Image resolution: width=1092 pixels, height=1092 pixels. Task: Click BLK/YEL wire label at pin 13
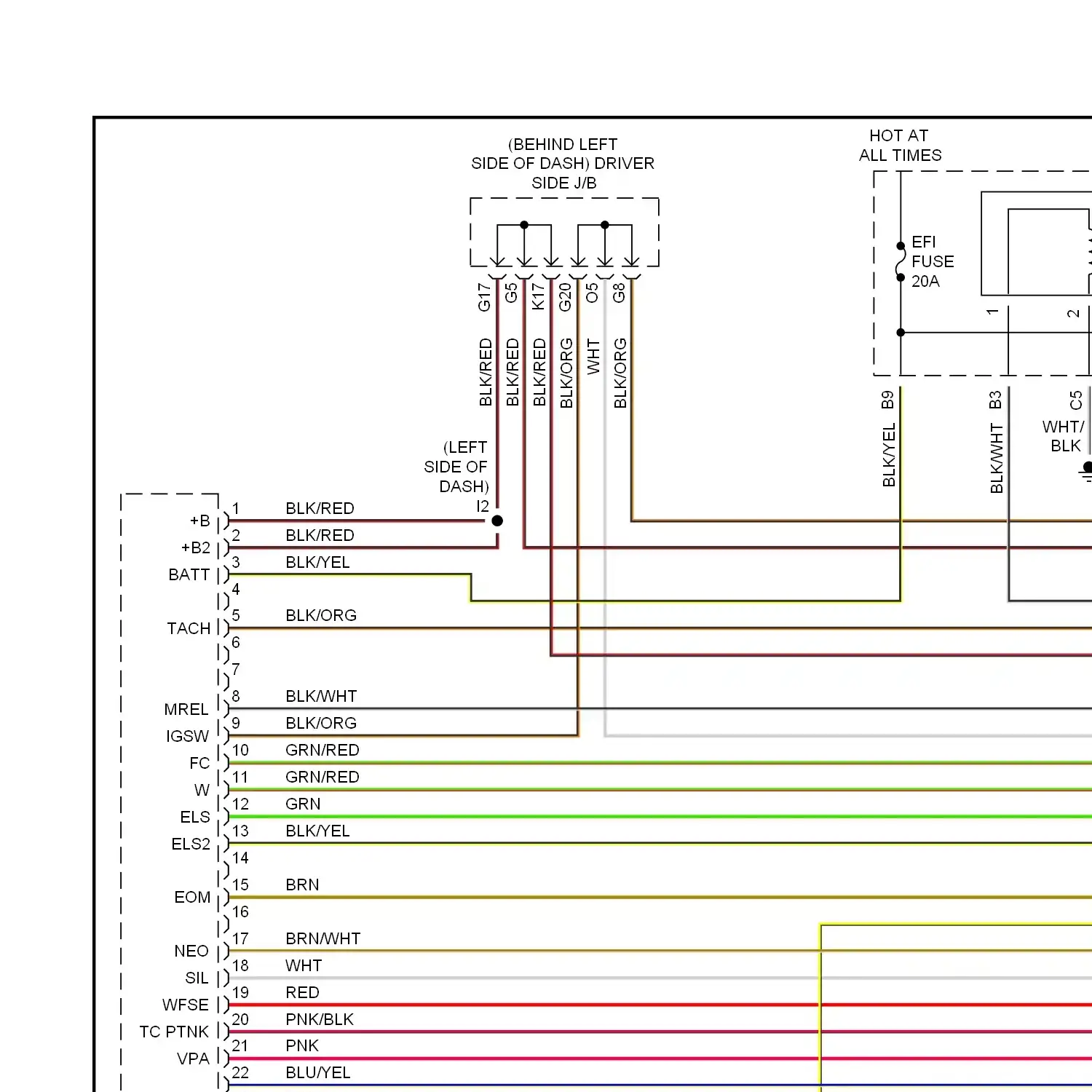[317, 831]
